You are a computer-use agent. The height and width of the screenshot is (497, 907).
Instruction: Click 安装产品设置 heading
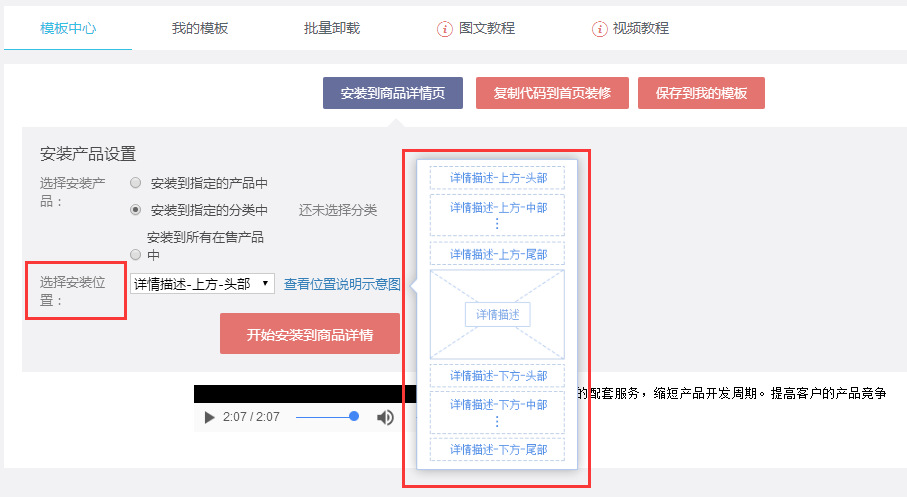tap(88, 154)
